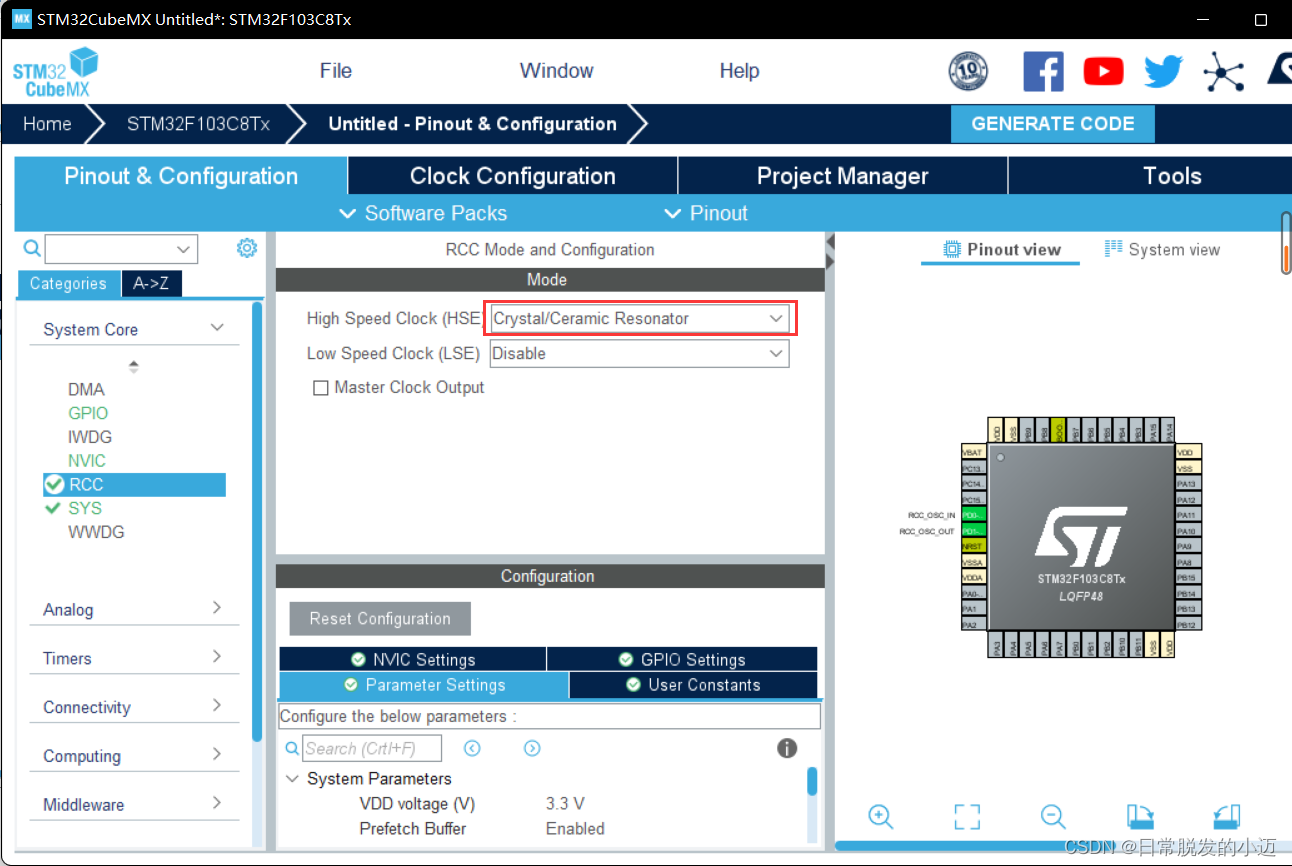This screenshot has height=866, width=1292.
Task: Enable the Master Clock Output checkbox
Action: (321, 388)
